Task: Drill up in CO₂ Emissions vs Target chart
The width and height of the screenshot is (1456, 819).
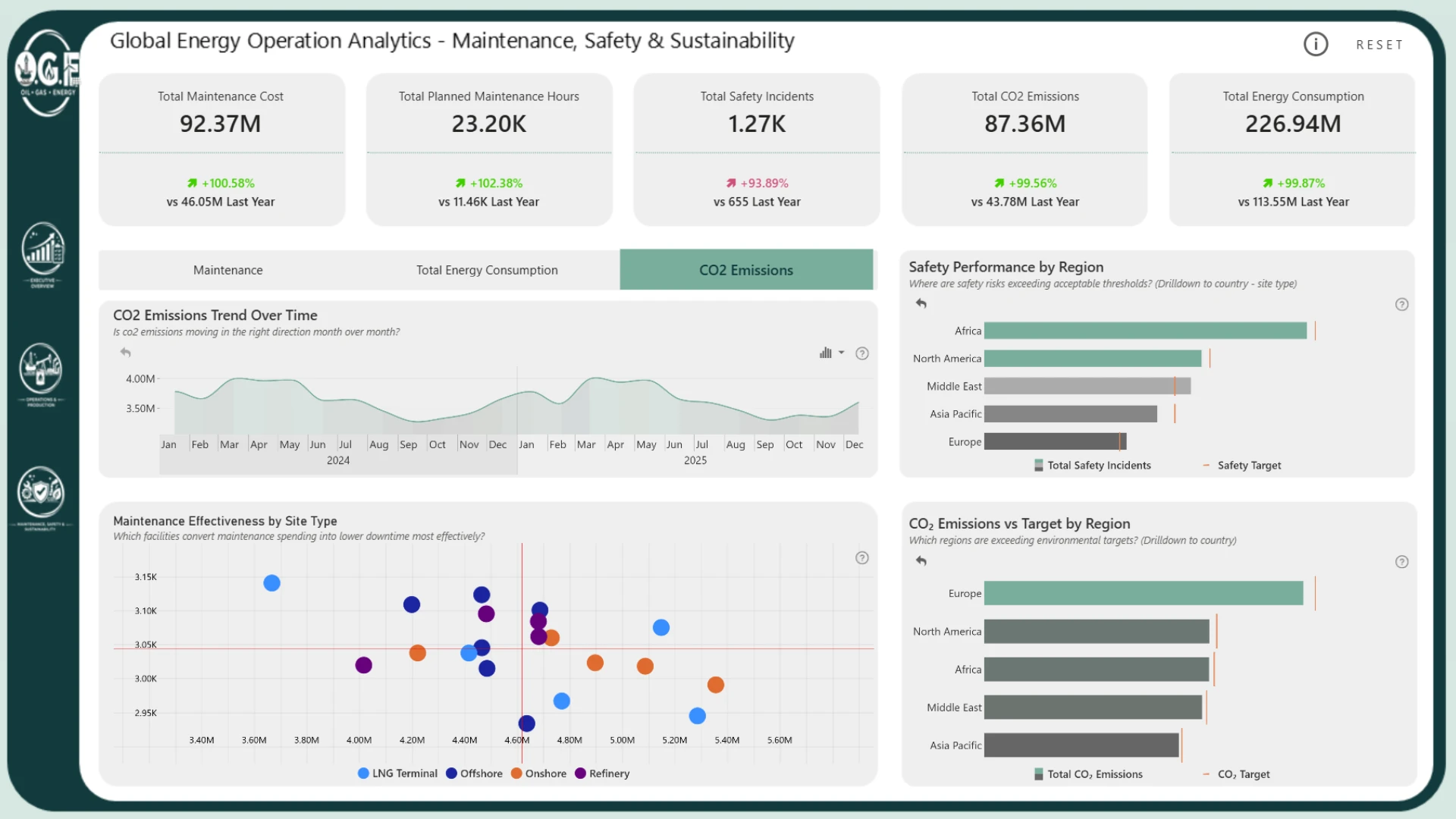Action: point(921,561)
